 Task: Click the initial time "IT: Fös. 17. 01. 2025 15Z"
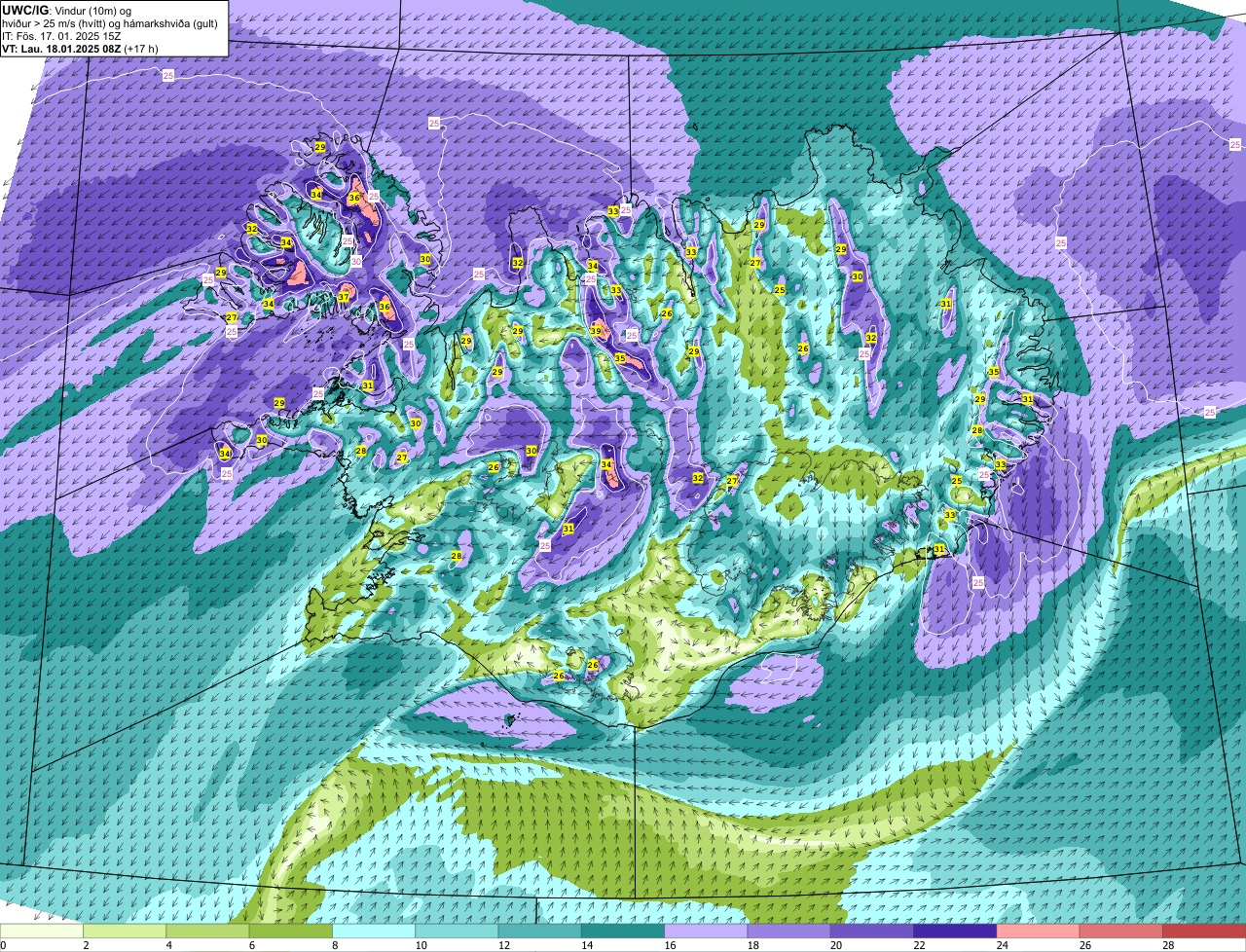tap(61, 36)
